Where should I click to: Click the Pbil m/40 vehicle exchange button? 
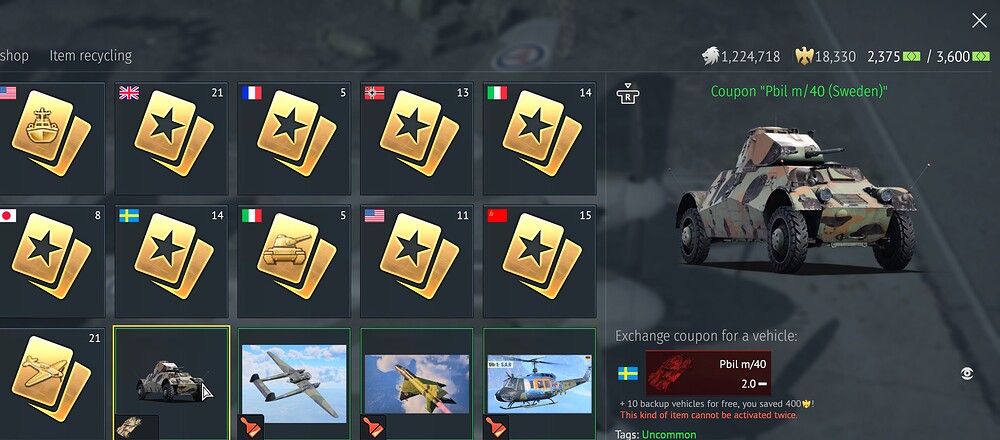coord(708,373)
